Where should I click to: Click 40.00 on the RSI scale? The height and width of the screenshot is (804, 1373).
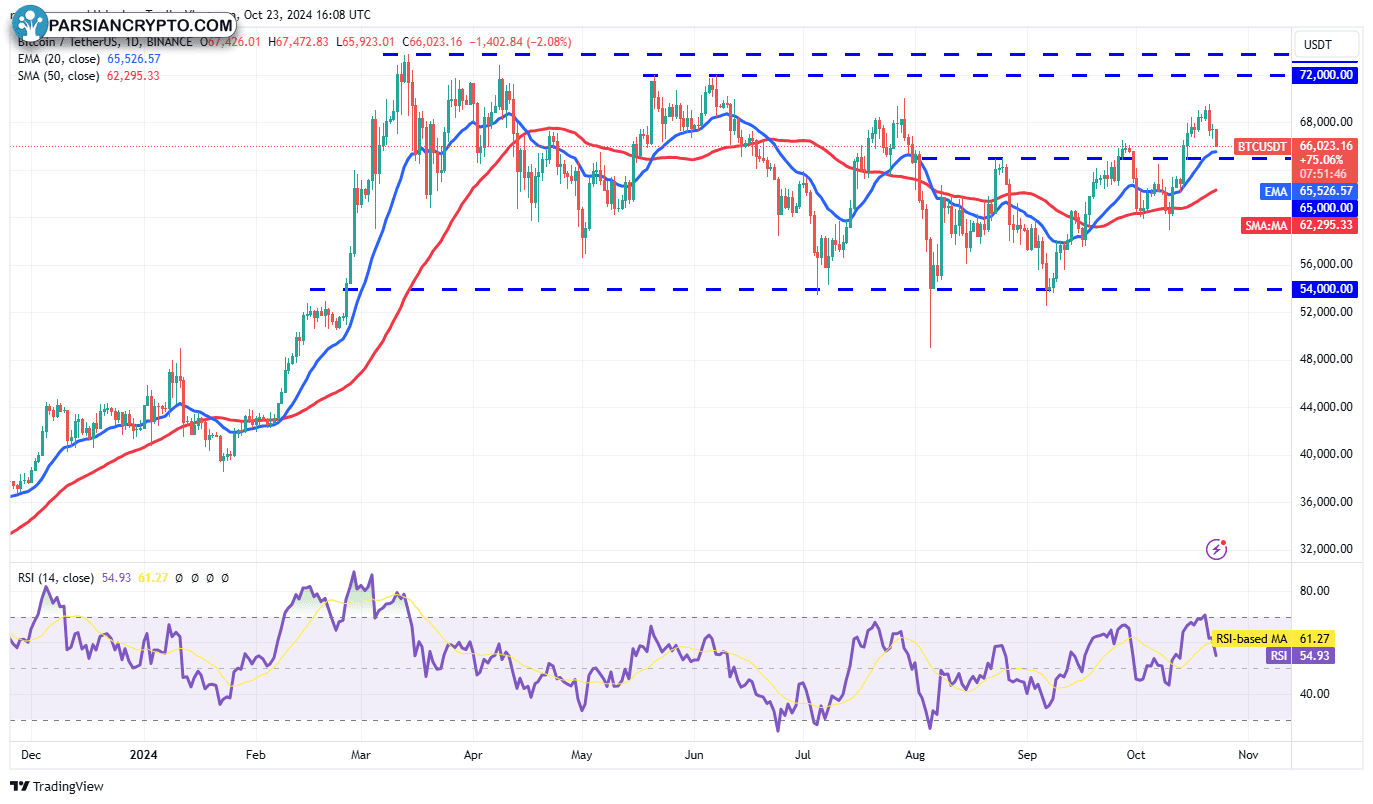(x=1314, y=694)
